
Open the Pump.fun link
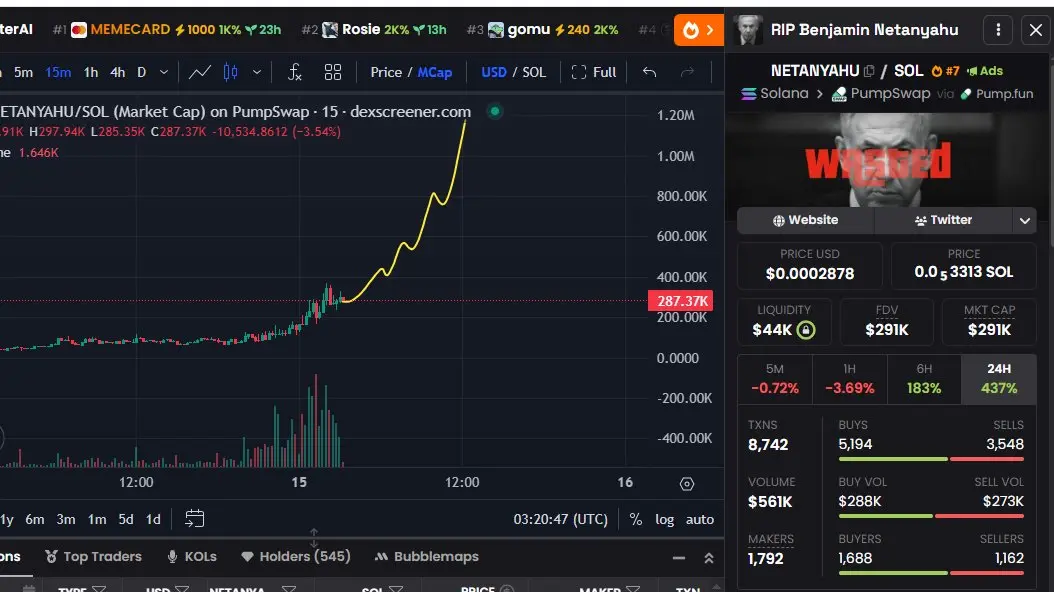click(997, 93)
